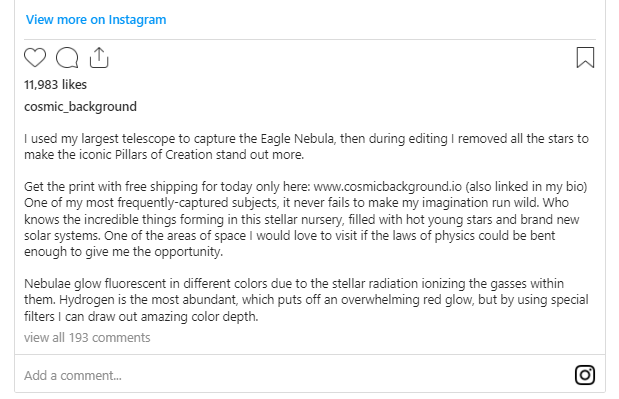Image resolution: width=619 pixels, height=399 pixels.
Task: Open the 11,983 likes list
Action: (55, 84)
